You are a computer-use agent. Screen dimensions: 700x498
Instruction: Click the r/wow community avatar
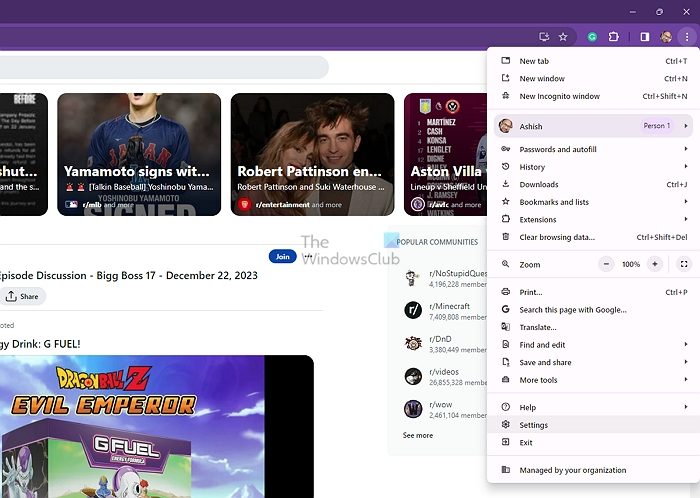pyautogui.click(x=413, y=409)
